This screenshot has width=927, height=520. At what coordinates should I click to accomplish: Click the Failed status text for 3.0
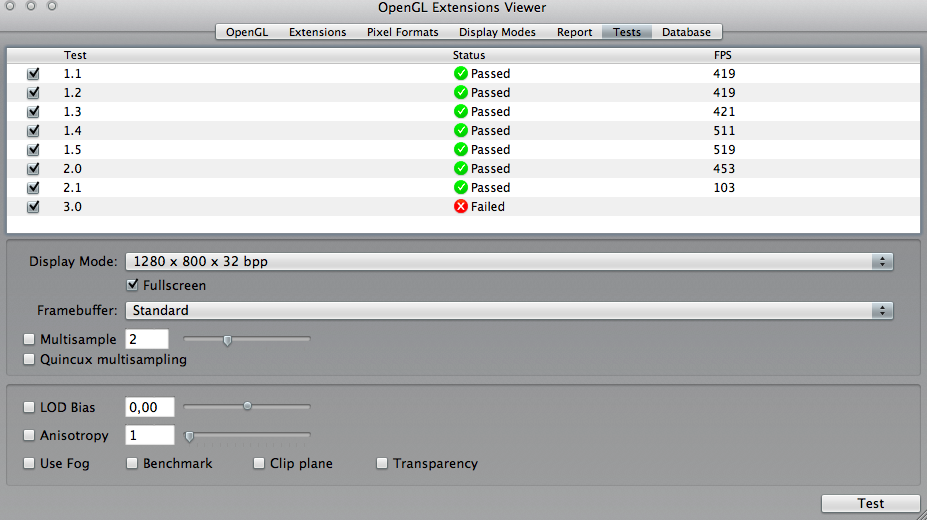click(x=488, y=207)
